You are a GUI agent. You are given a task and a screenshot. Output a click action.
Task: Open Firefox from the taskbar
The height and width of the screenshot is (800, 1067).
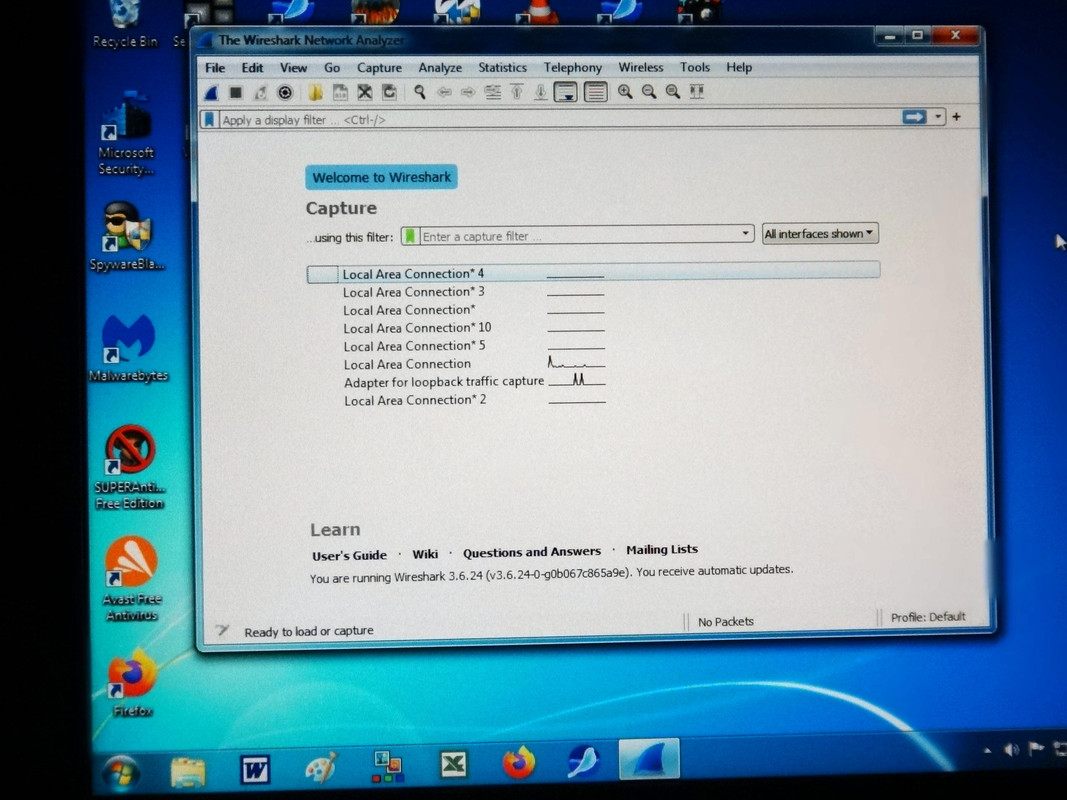point(519,762)
